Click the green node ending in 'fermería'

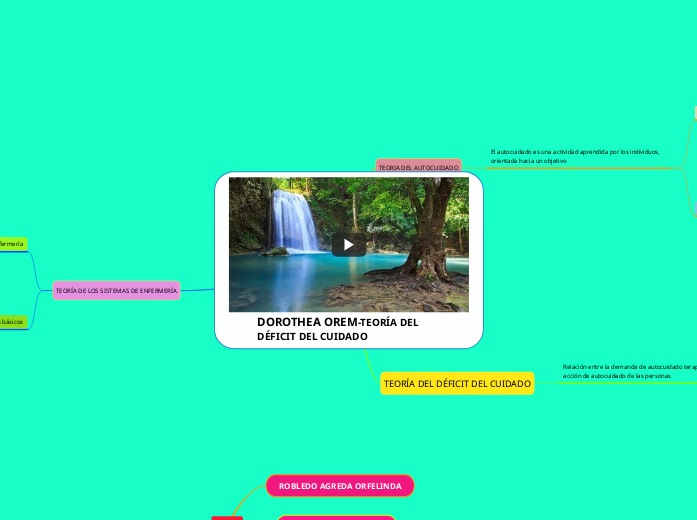click(12, 243)
